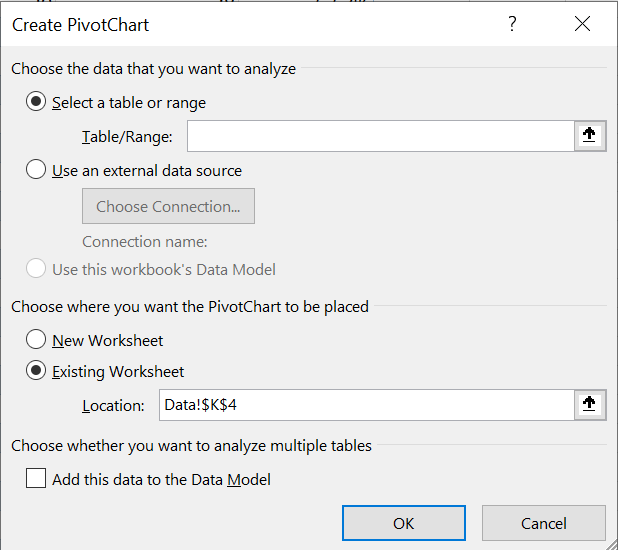Click the Location range selector arrow icon

tap(590, 404)
